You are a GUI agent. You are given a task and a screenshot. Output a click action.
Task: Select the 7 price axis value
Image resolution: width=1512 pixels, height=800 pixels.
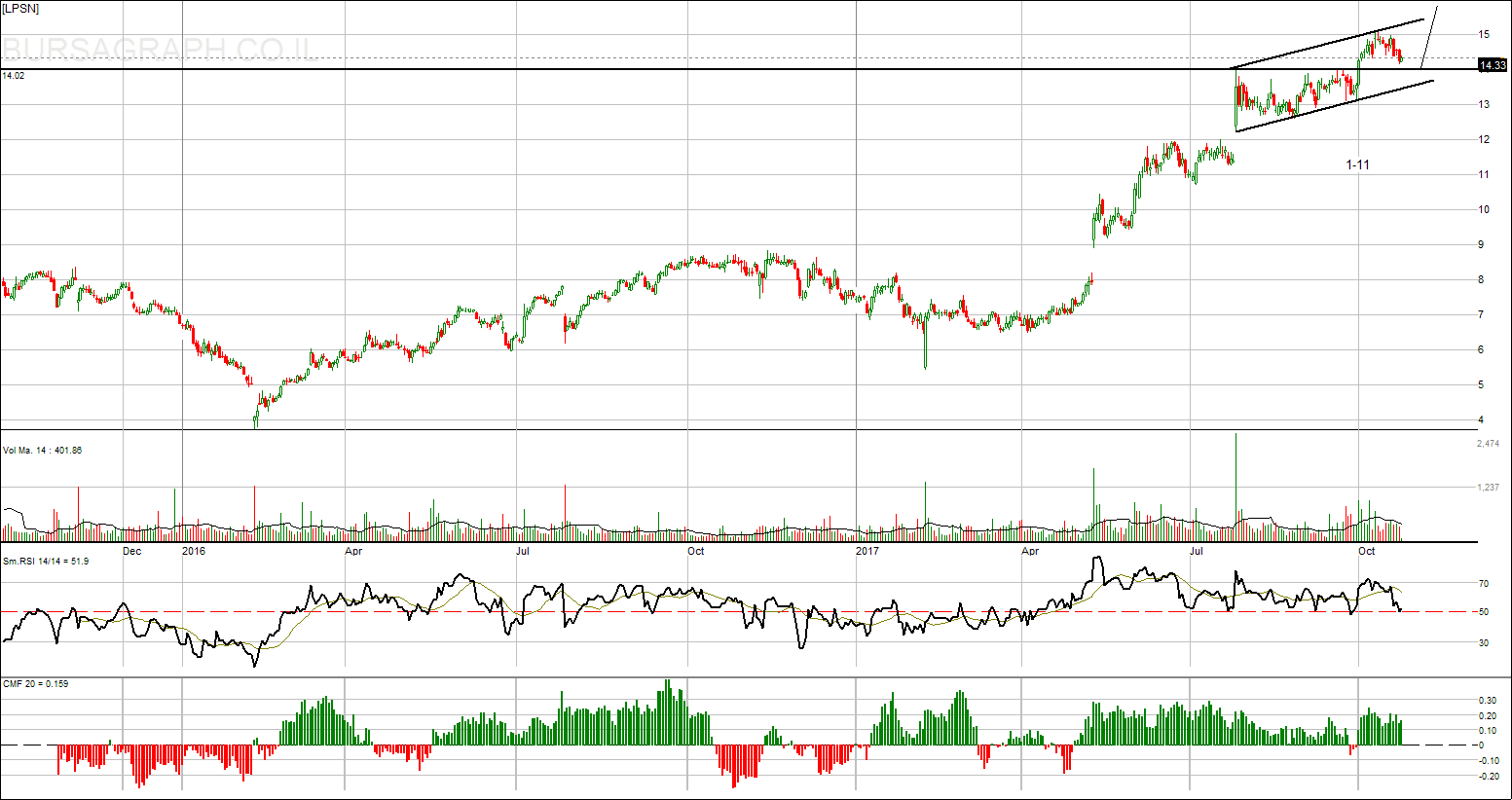[1481, 314]
